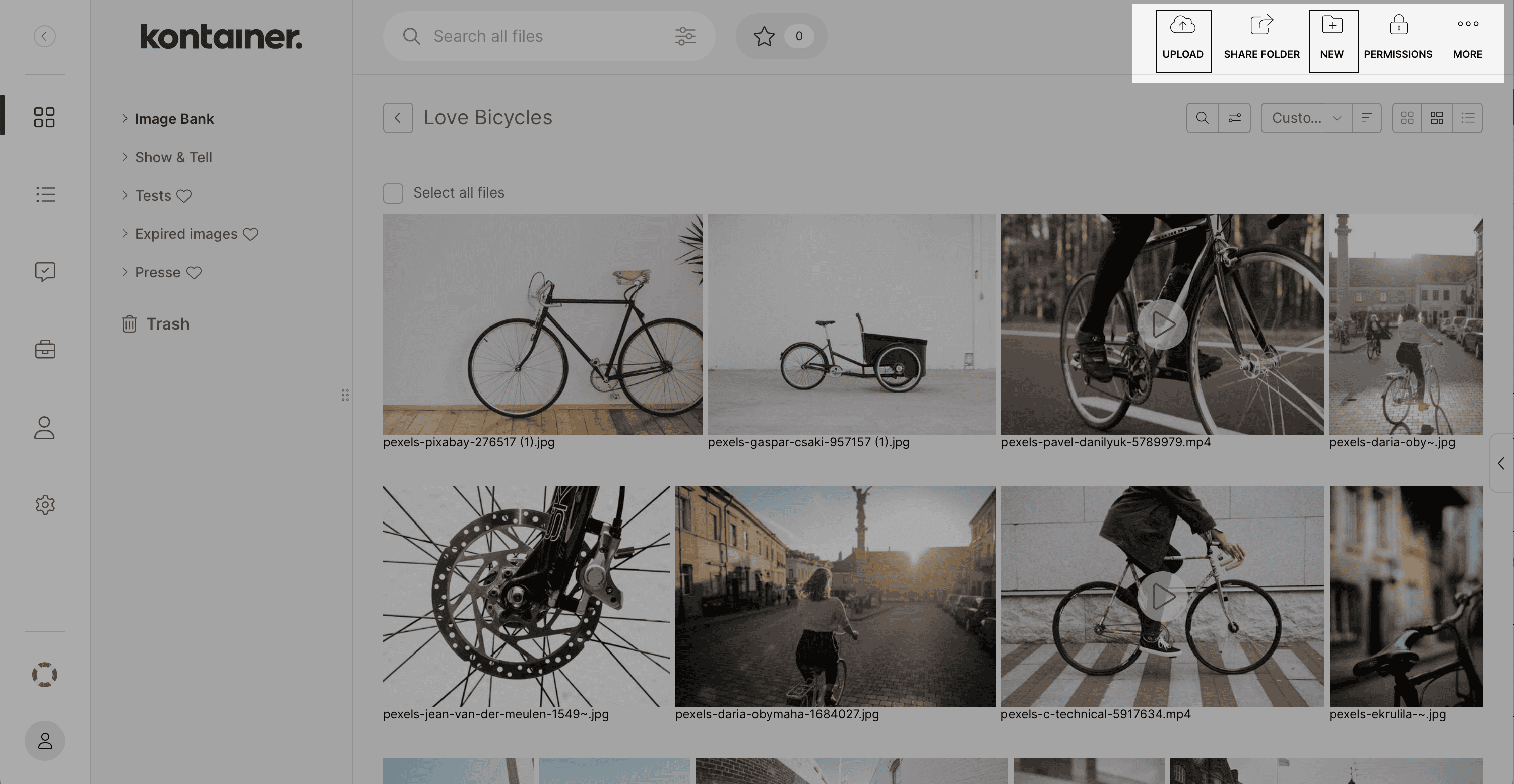1514x784 pixels.
Task: Click back navigation button
Action: pos(398,117)
